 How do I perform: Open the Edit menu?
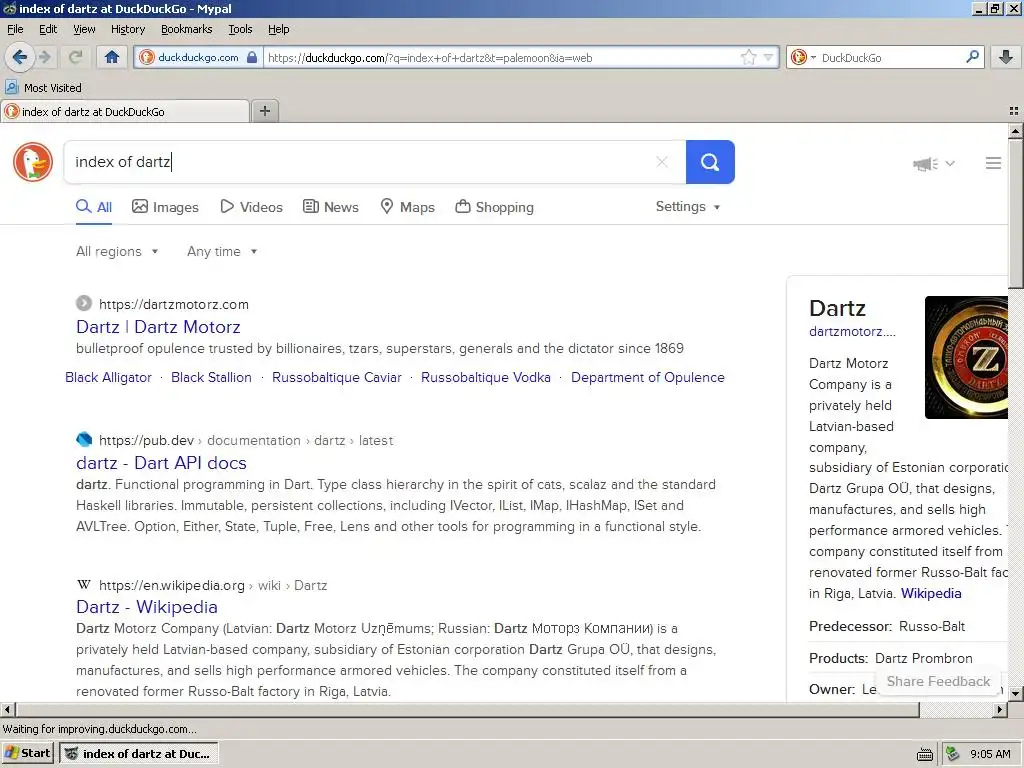point(48,29)
